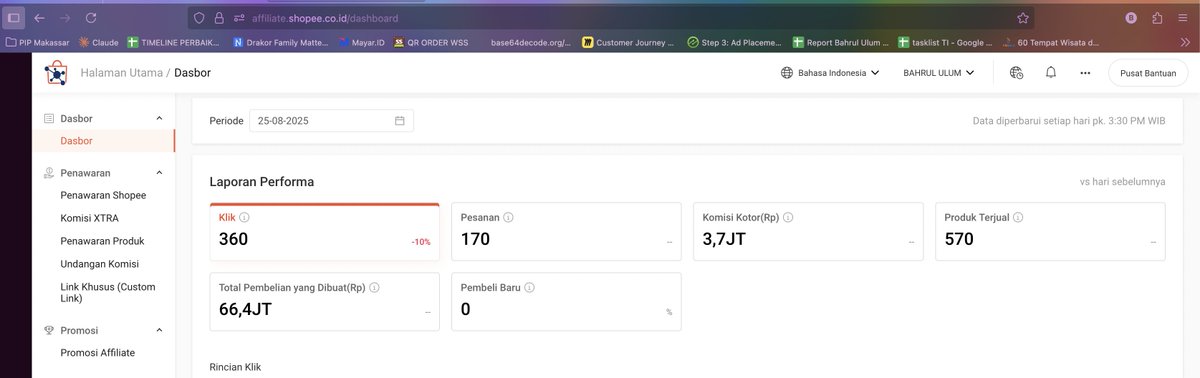Show more bookmarks with the double chevron
1200x378 pixels.
click(x=1186, y=43)
